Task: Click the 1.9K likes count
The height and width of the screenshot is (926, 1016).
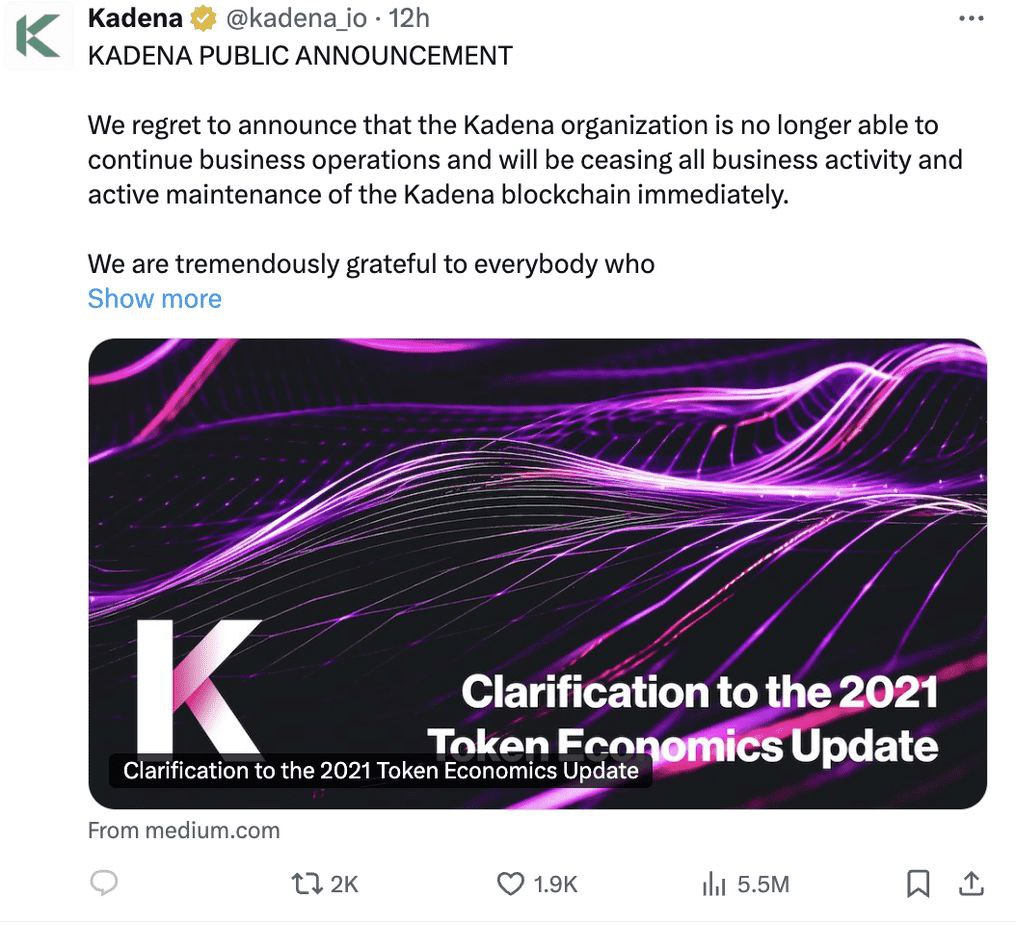Action: (555, 883)
